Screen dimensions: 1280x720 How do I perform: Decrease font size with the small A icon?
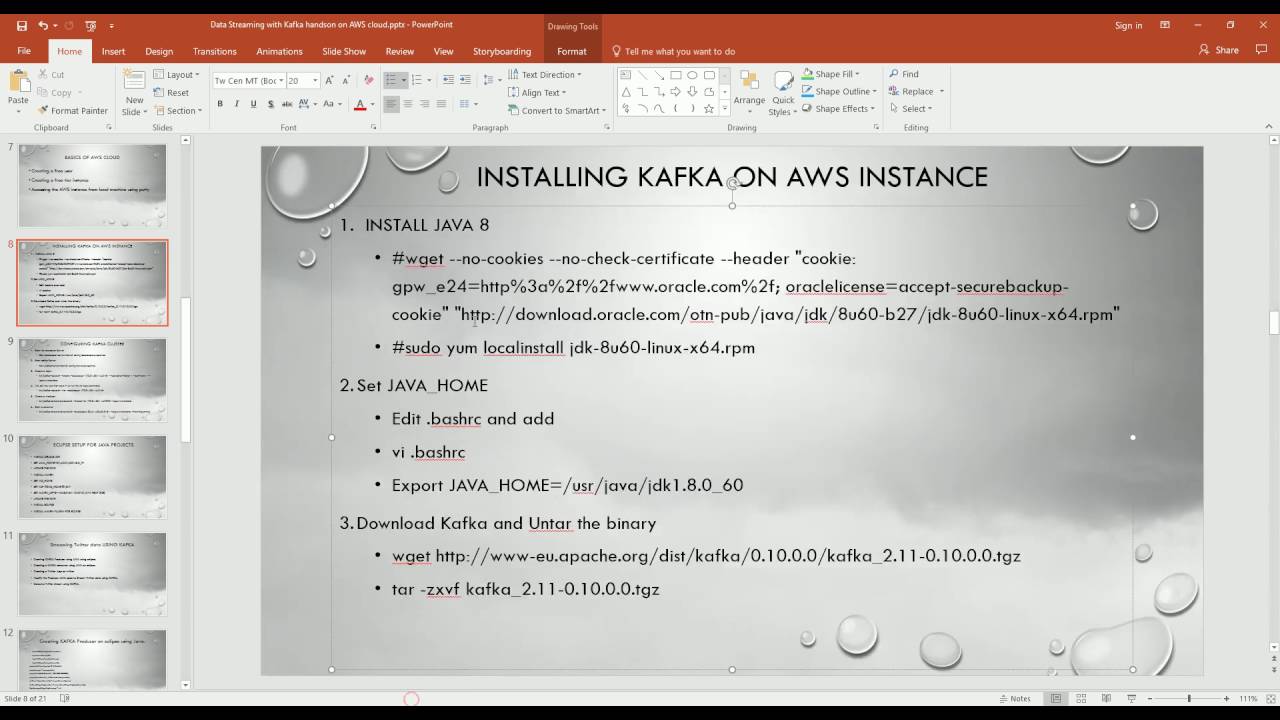[346, 80]
